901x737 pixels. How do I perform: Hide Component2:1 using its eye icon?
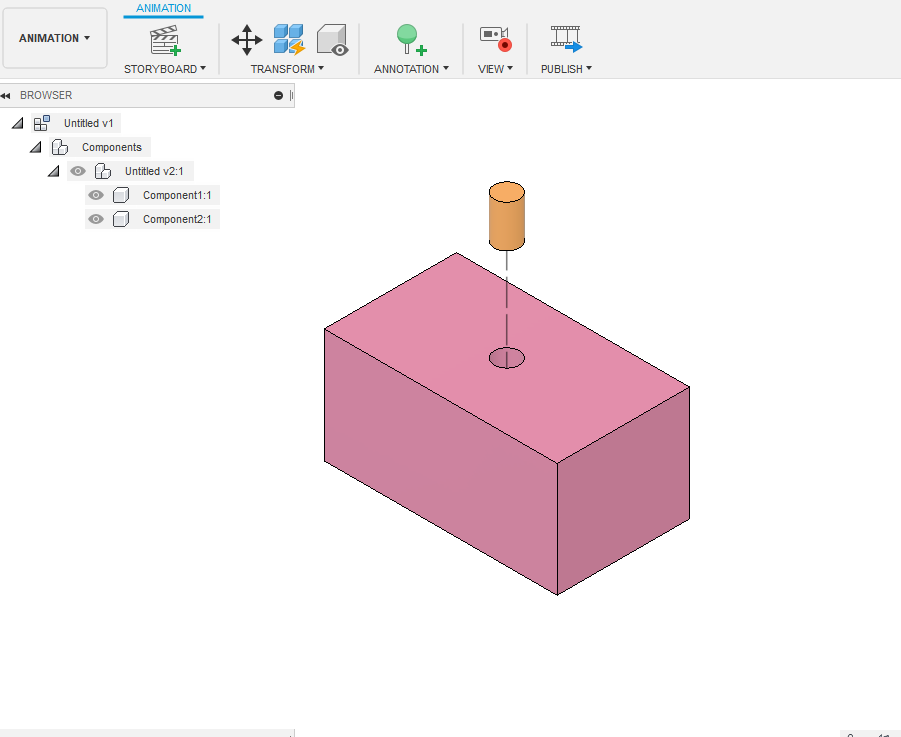point(96,219)
